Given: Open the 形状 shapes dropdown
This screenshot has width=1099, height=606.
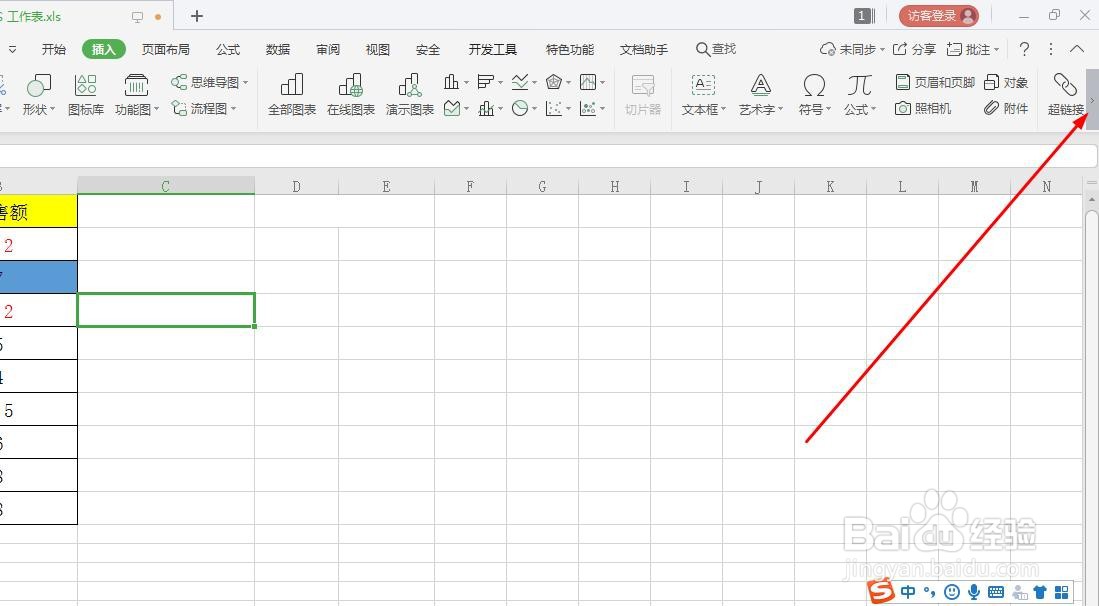Looking at the screenshot, I should (x=38, y=92).
